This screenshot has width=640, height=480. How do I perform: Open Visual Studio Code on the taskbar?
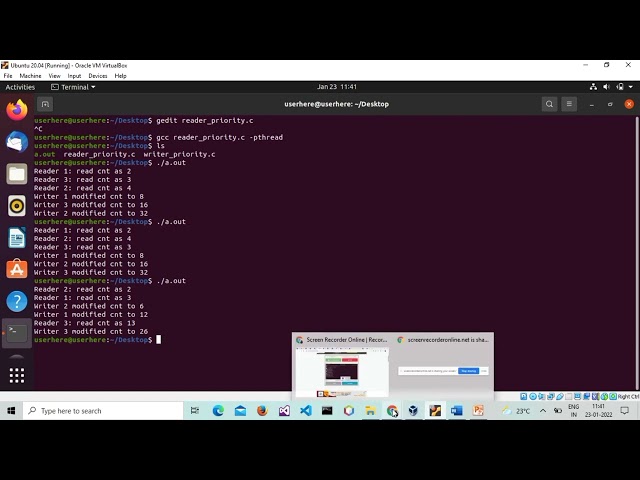coord(306,411)
